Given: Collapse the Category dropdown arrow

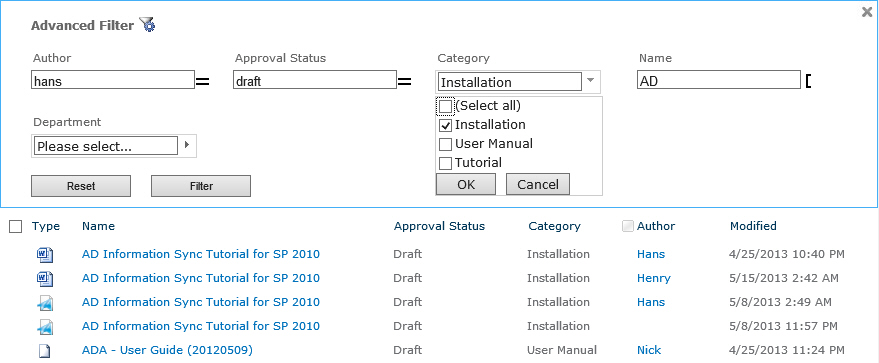Looking at the screenshot, I should (x=590, y=81).
